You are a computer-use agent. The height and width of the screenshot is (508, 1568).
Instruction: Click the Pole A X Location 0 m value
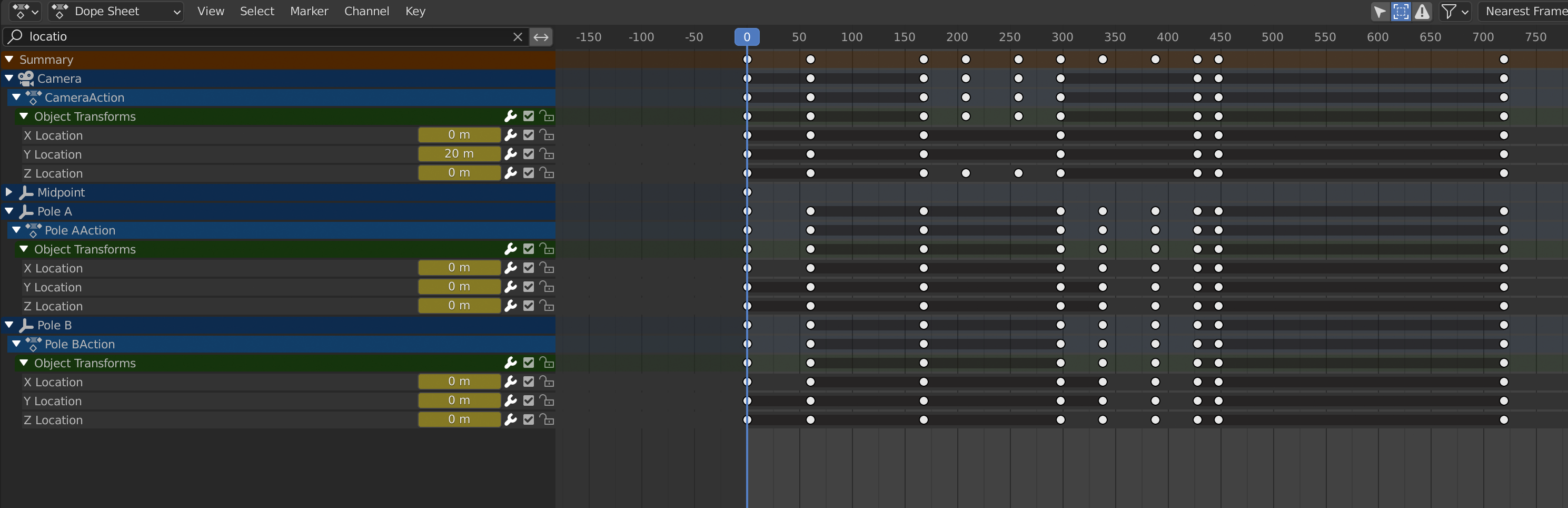[459, 268]
